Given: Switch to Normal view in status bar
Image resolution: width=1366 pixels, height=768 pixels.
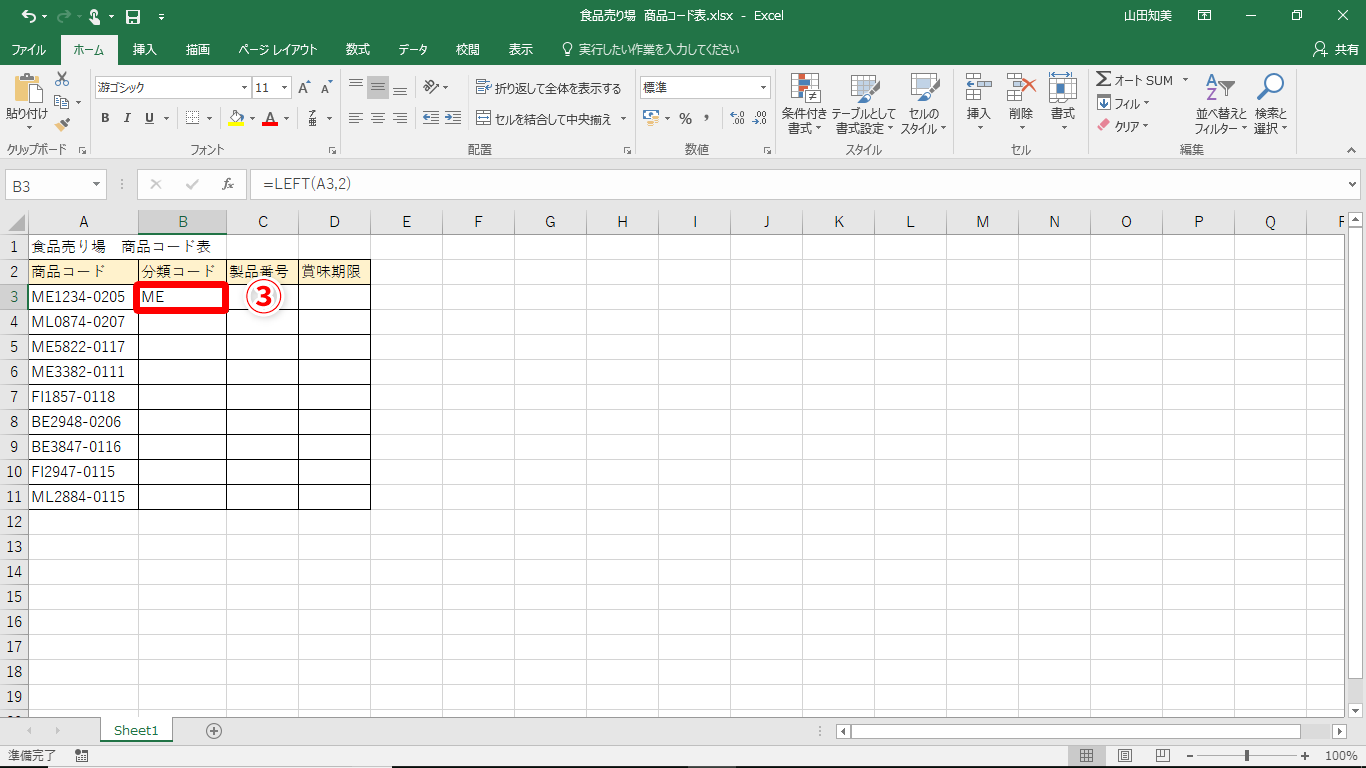Looking at the screenshot, I should (1089, 756).
